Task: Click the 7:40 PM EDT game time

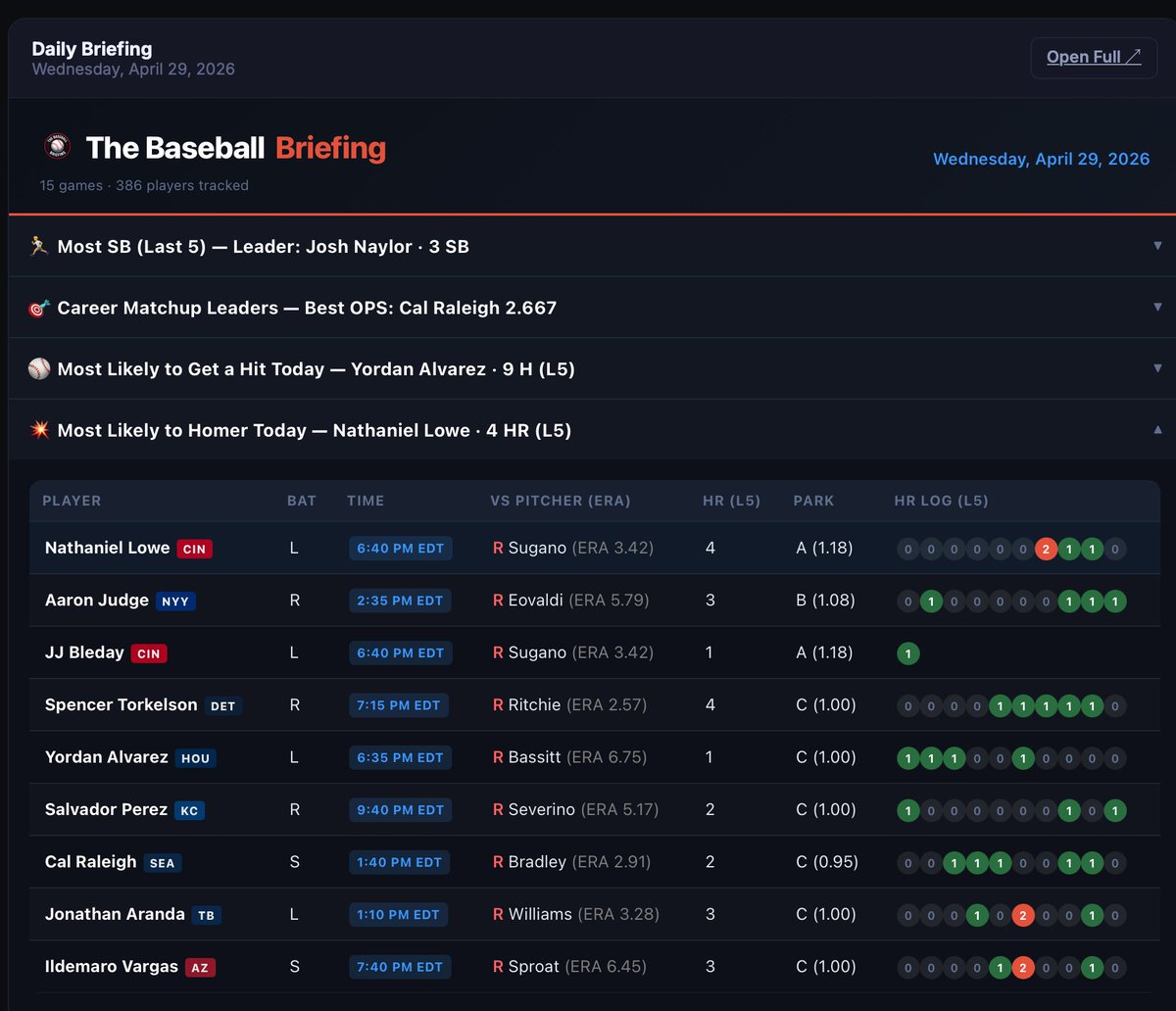Action: click(x=400, y=967)
